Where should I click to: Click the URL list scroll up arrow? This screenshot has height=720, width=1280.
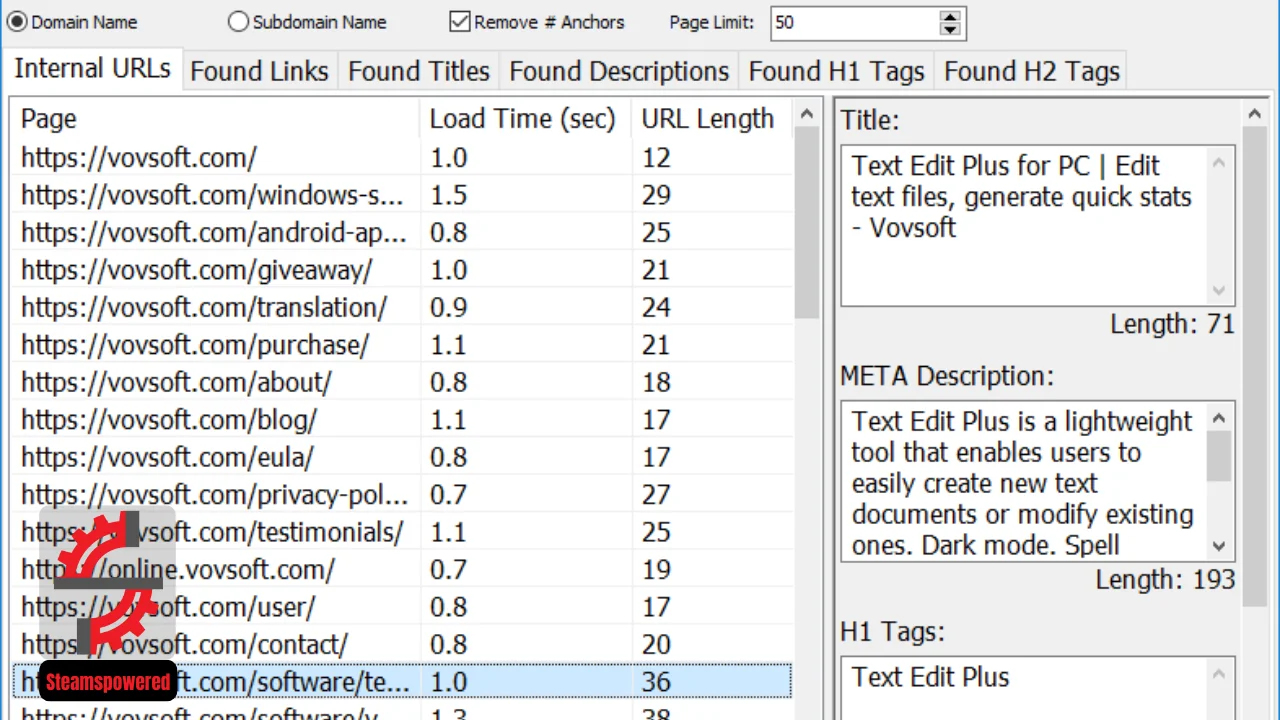click(807, 115)
